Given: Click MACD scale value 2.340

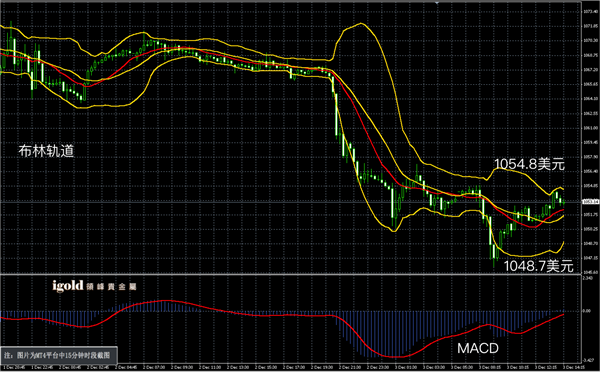Looking at the screenshot, I should pyautogui.click(x=588, y=278).
